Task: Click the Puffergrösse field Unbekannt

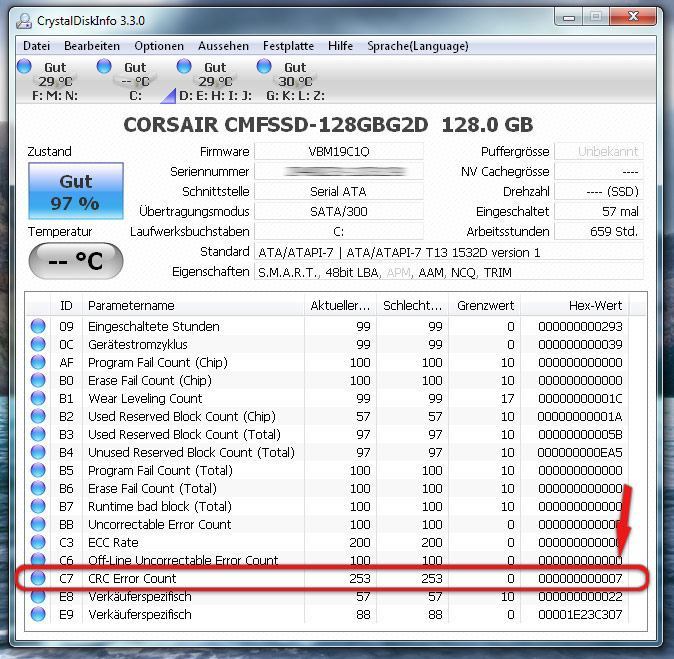Action: tap(599, 151)
